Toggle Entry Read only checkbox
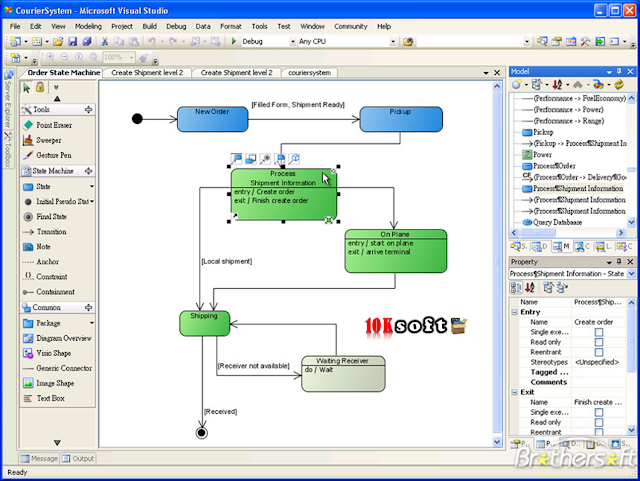The width and height of the screenshot is (640, 481). coord(599,342)
